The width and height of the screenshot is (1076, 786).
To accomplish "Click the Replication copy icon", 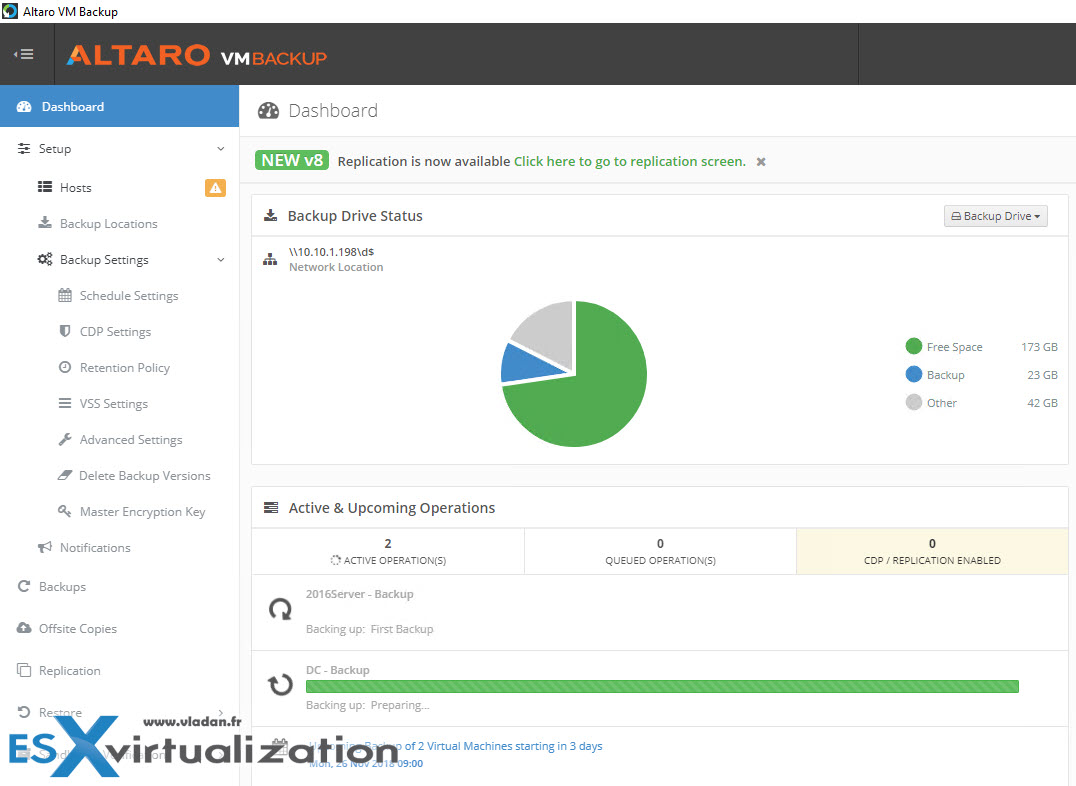I will [24, 670].
